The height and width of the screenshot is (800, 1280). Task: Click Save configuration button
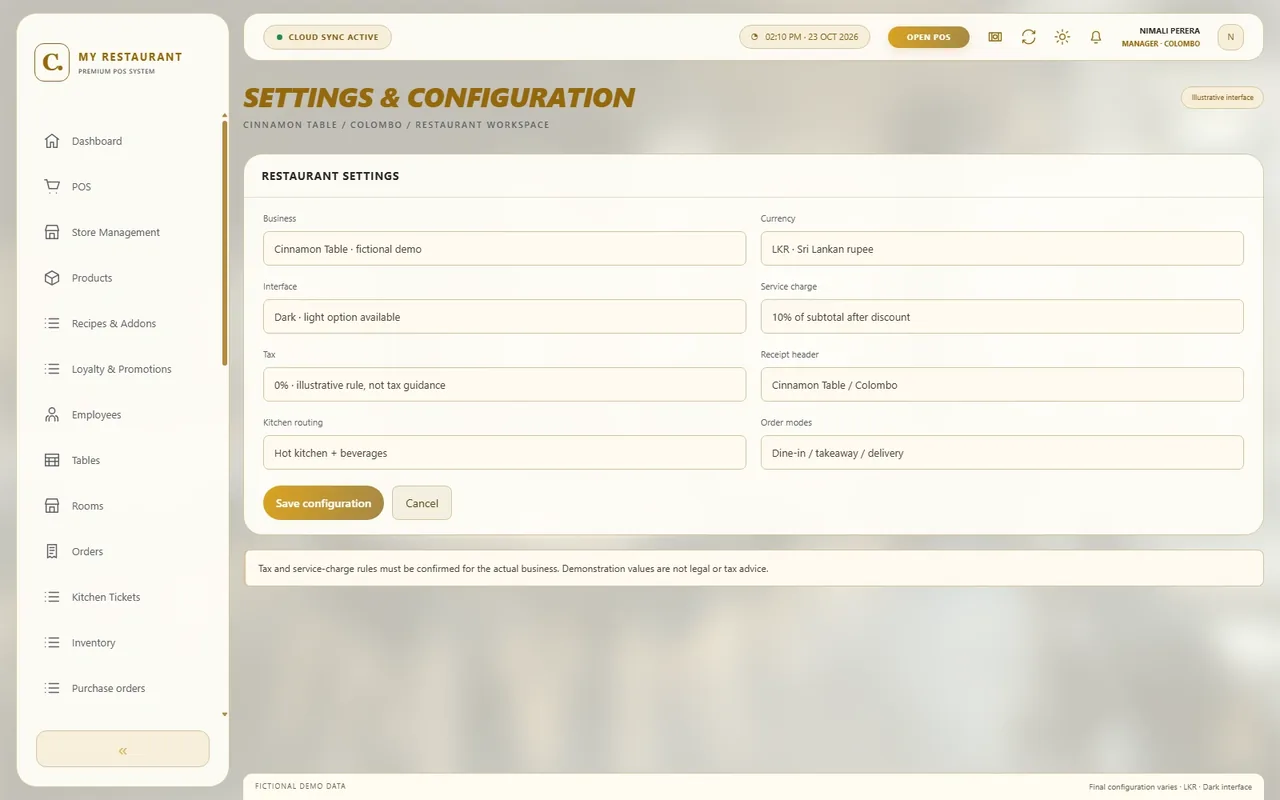tap(323, 503)
